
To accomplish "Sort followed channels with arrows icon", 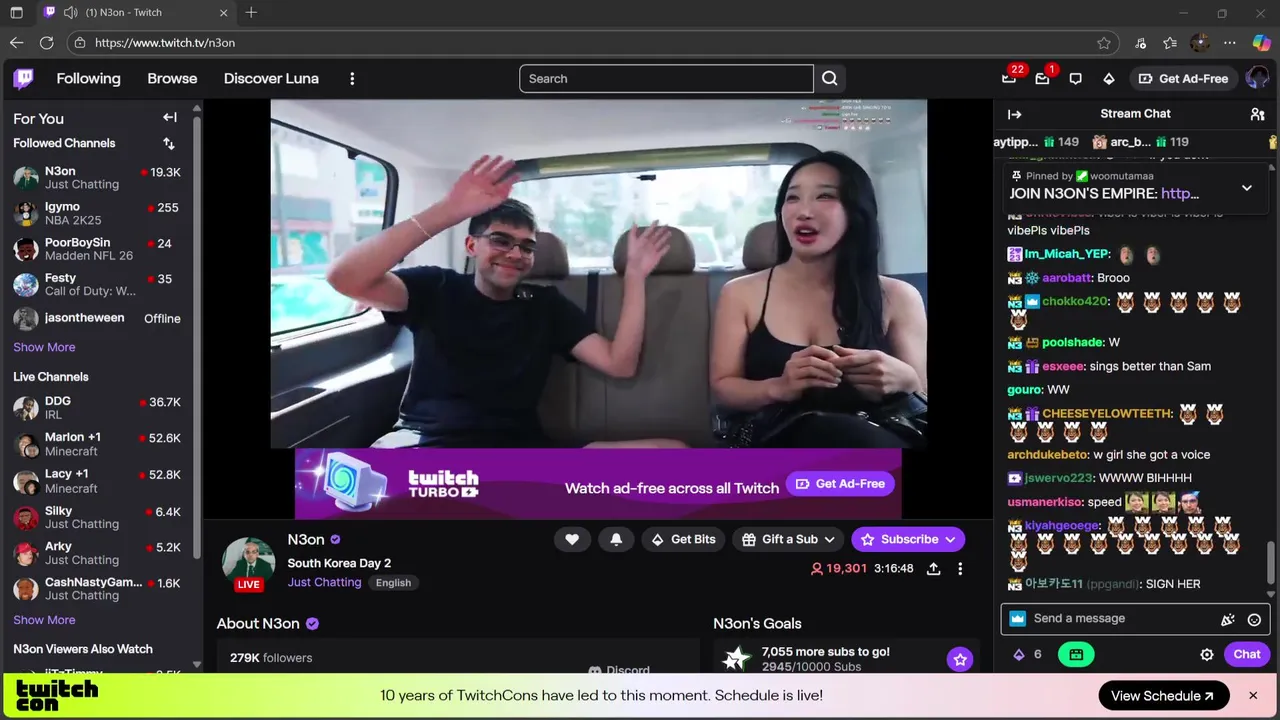I will tap(169, 143).
